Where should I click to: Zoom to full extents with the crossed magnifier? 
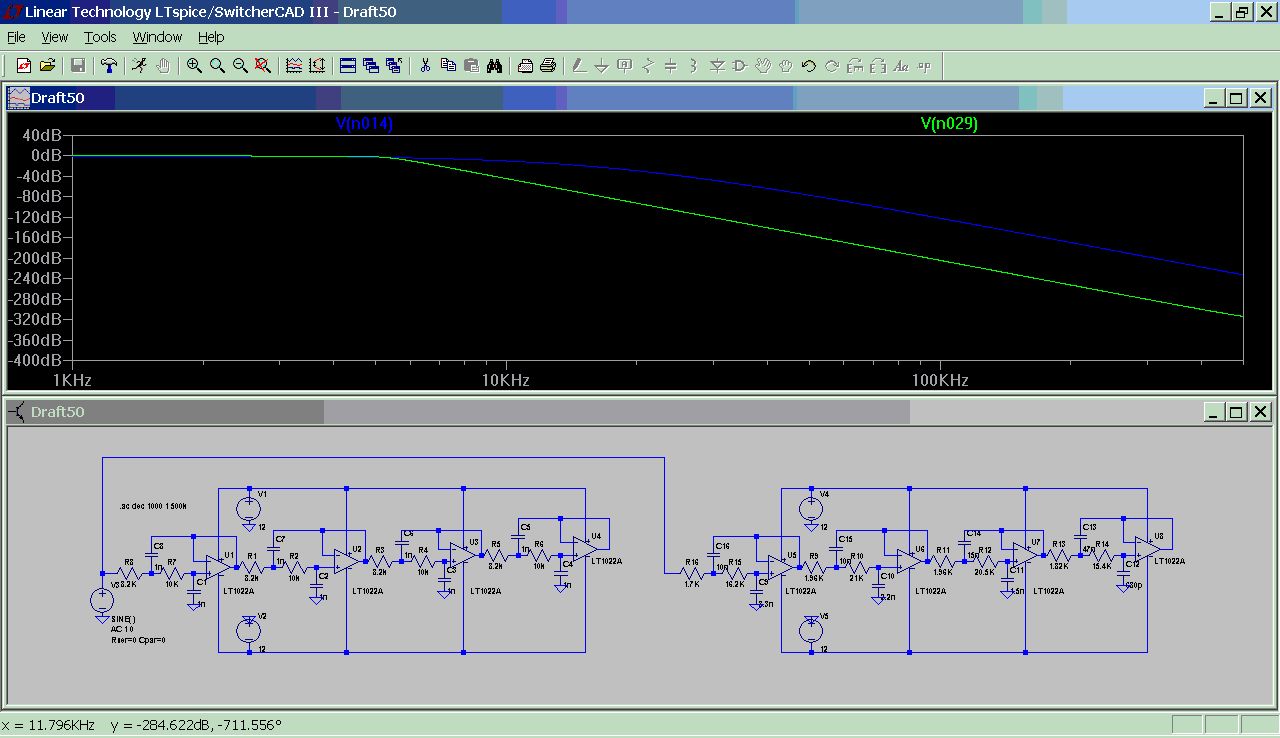pyautogui.click(x=263, y=66)
